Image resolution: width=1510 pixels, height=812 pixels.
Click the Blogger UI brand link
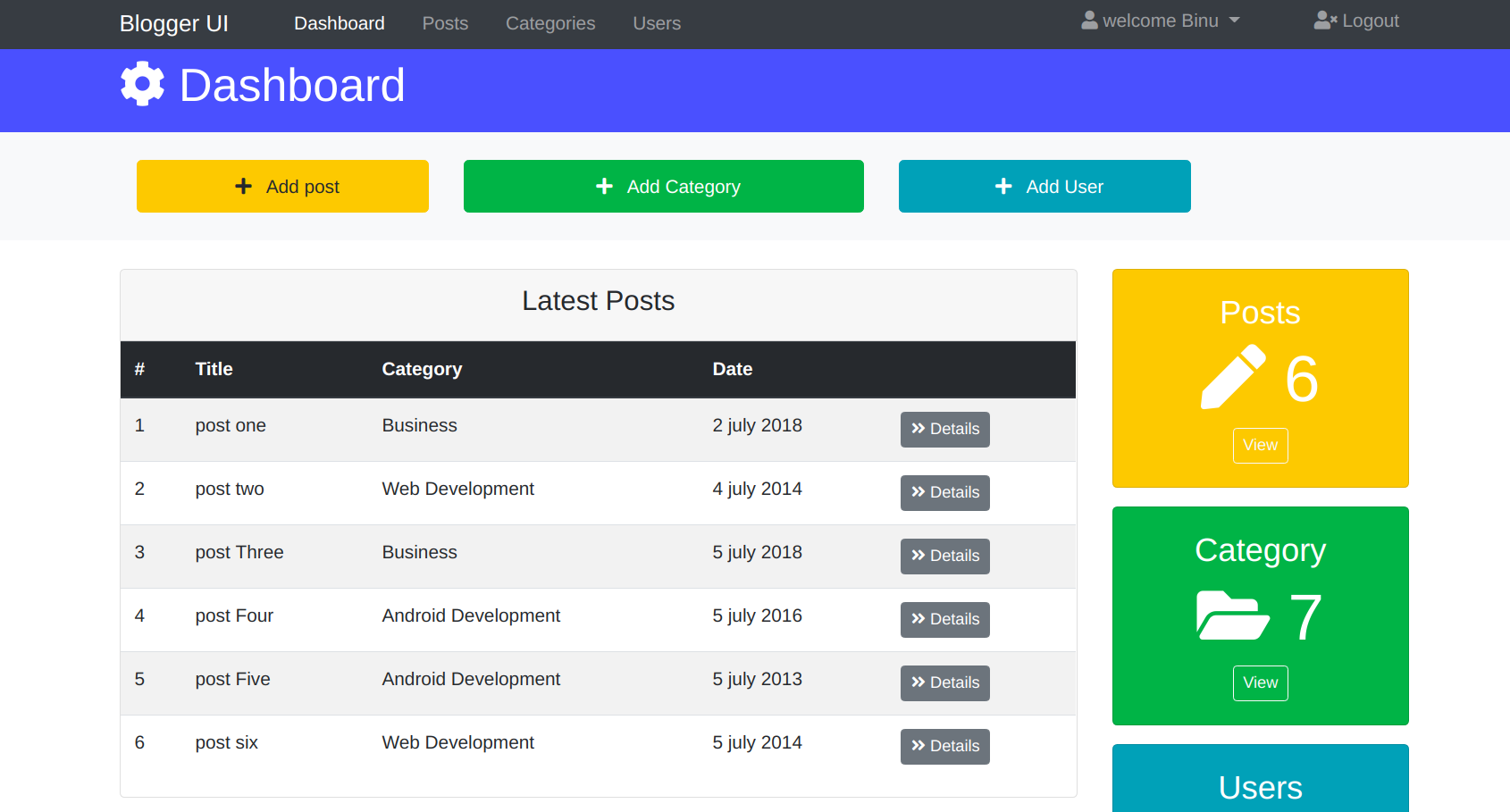(174, 23)
